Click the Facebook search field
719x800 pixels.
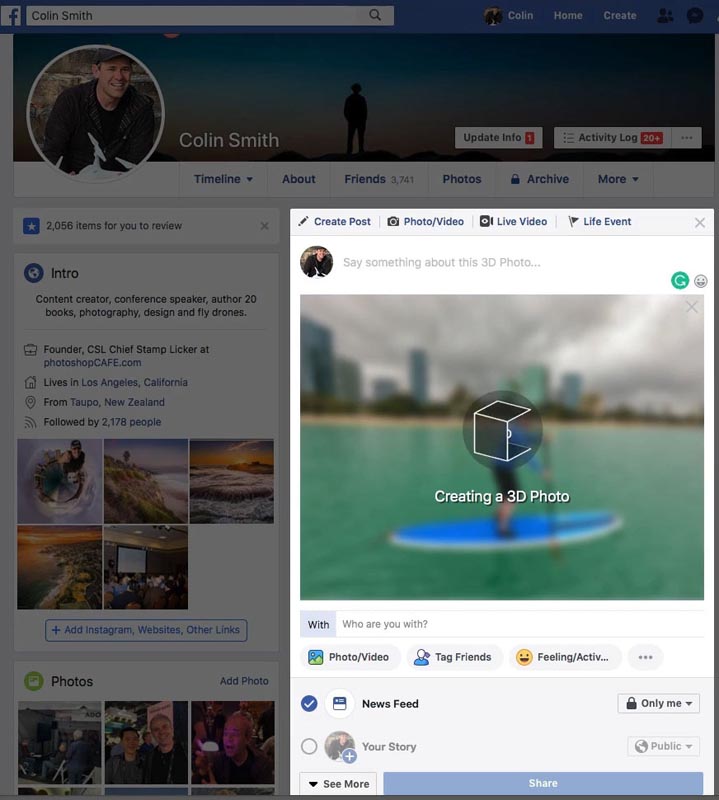tap(210, 16)
